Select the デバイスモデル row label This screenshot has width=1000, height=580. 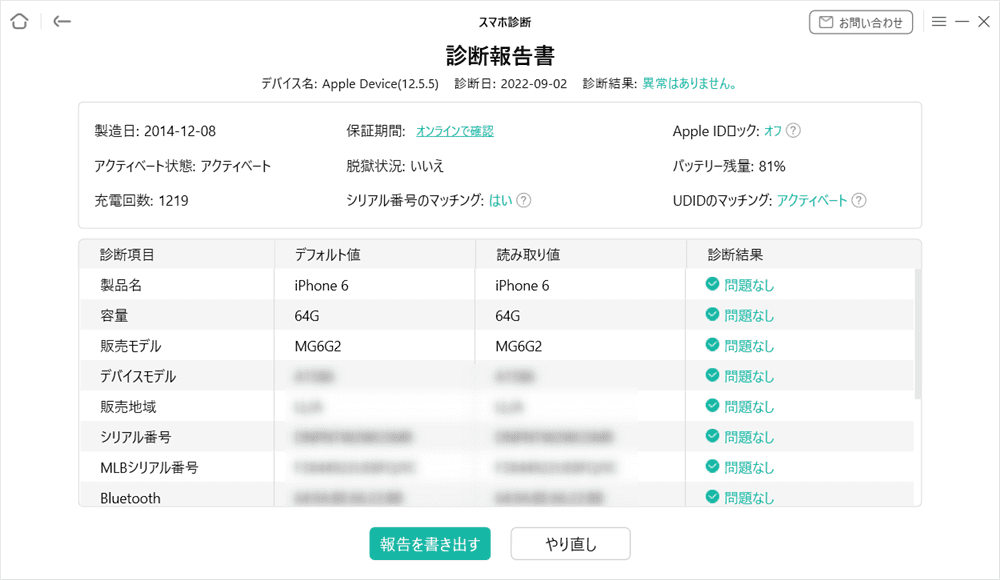coord(138,376)
